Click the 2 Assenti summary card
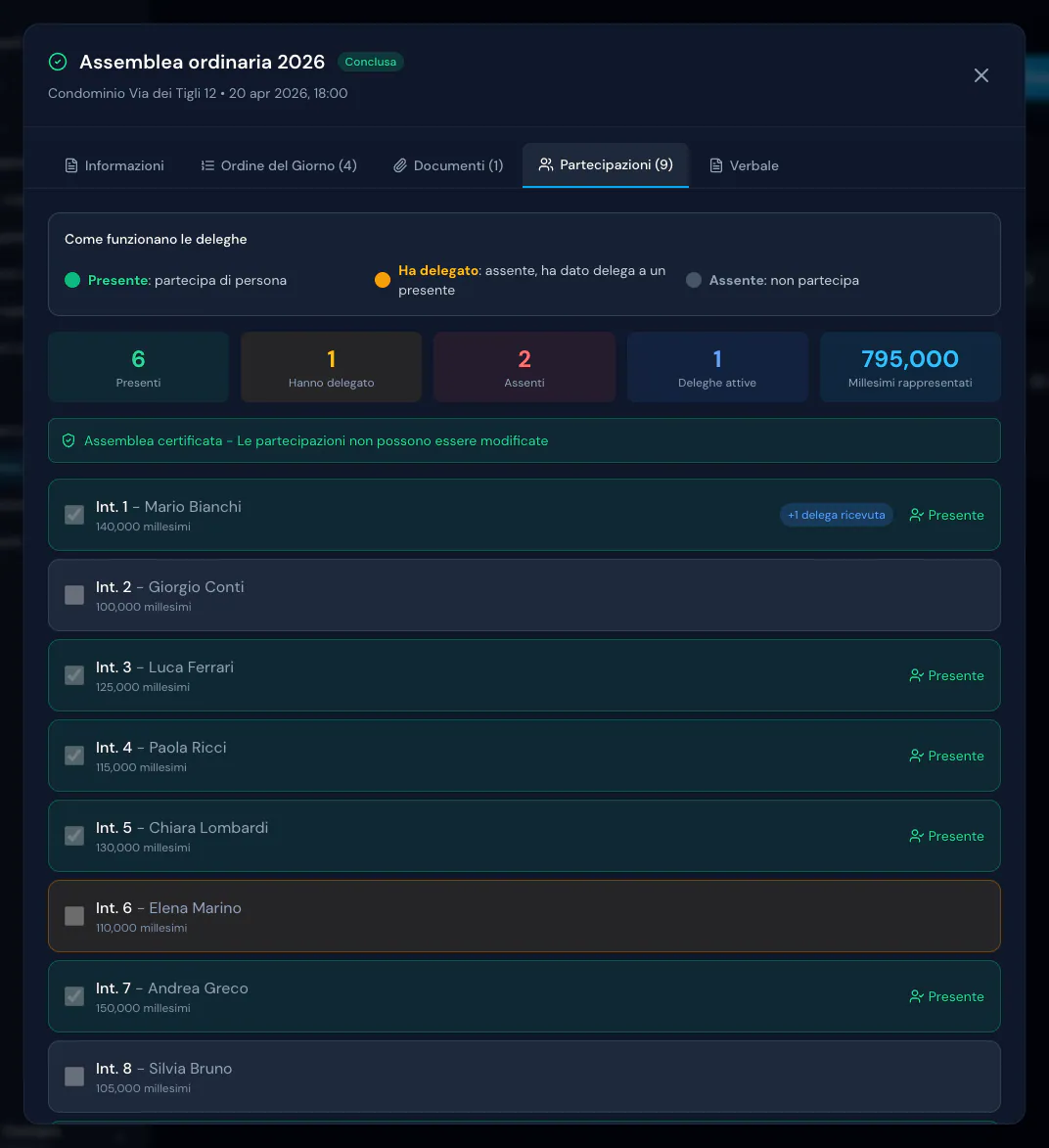The image size is (1049, 1148). (524, 367)
